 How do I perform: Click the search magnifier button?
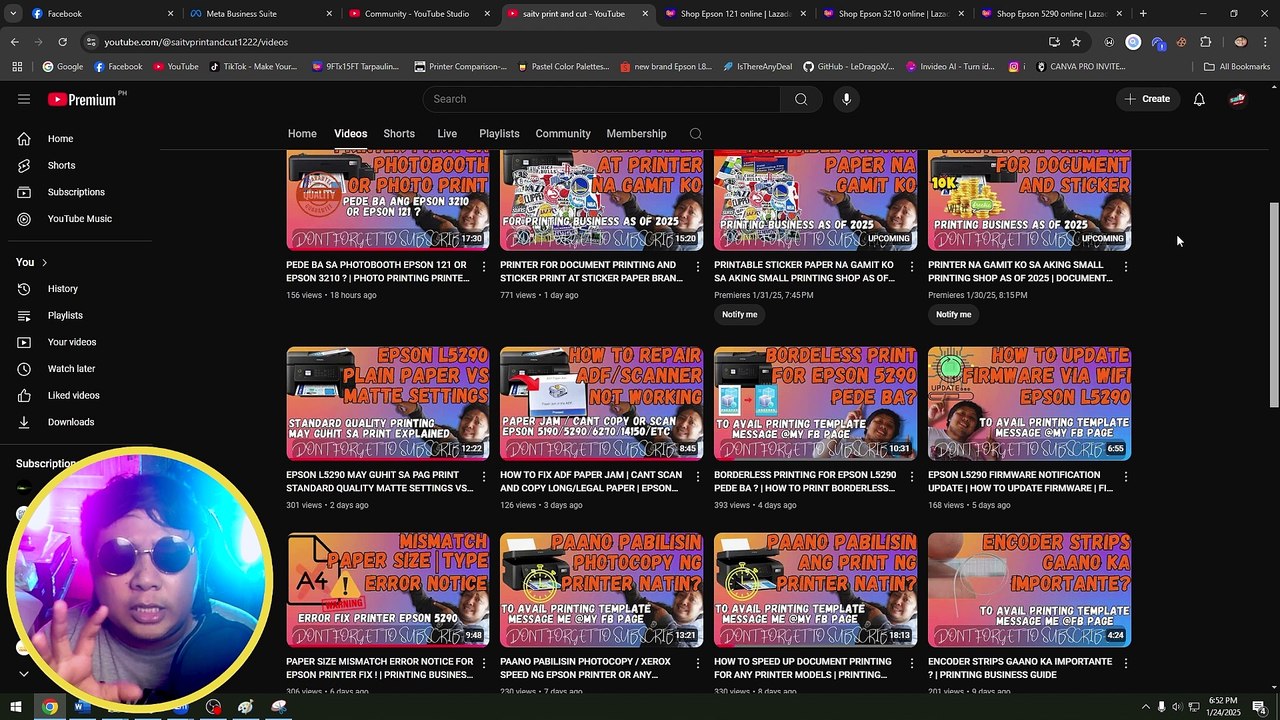pyautogui.click(x=801, y=99)
